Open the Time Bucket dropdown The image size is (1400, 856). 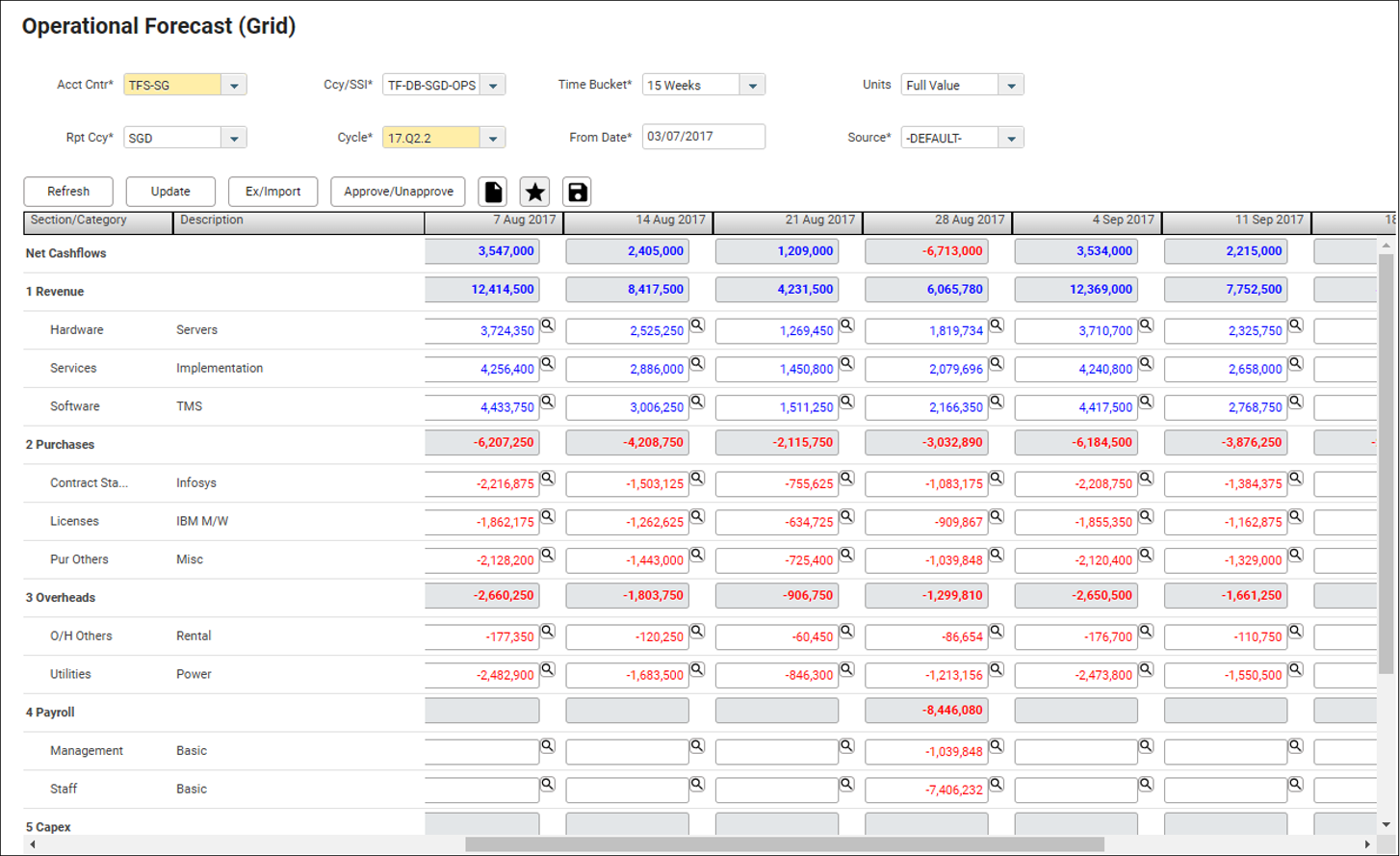click(752, 86)
